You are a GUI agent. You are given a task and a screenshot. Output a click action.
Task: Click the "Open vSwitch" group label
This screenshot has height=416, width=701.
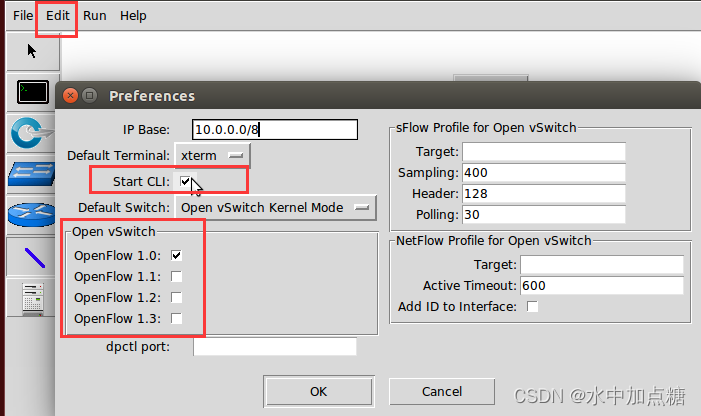114,232
